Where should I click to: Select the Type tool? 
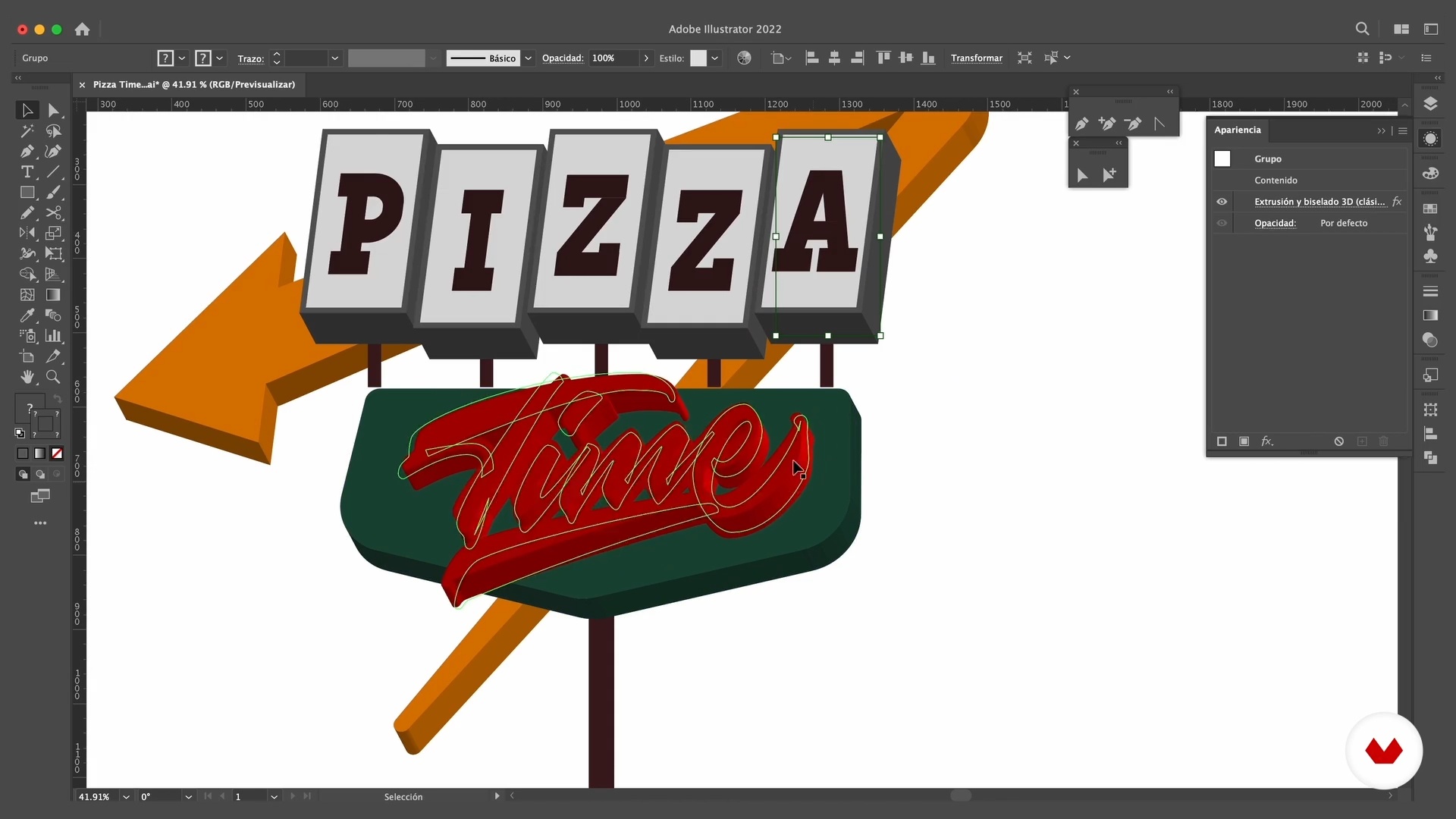(27, 172)
